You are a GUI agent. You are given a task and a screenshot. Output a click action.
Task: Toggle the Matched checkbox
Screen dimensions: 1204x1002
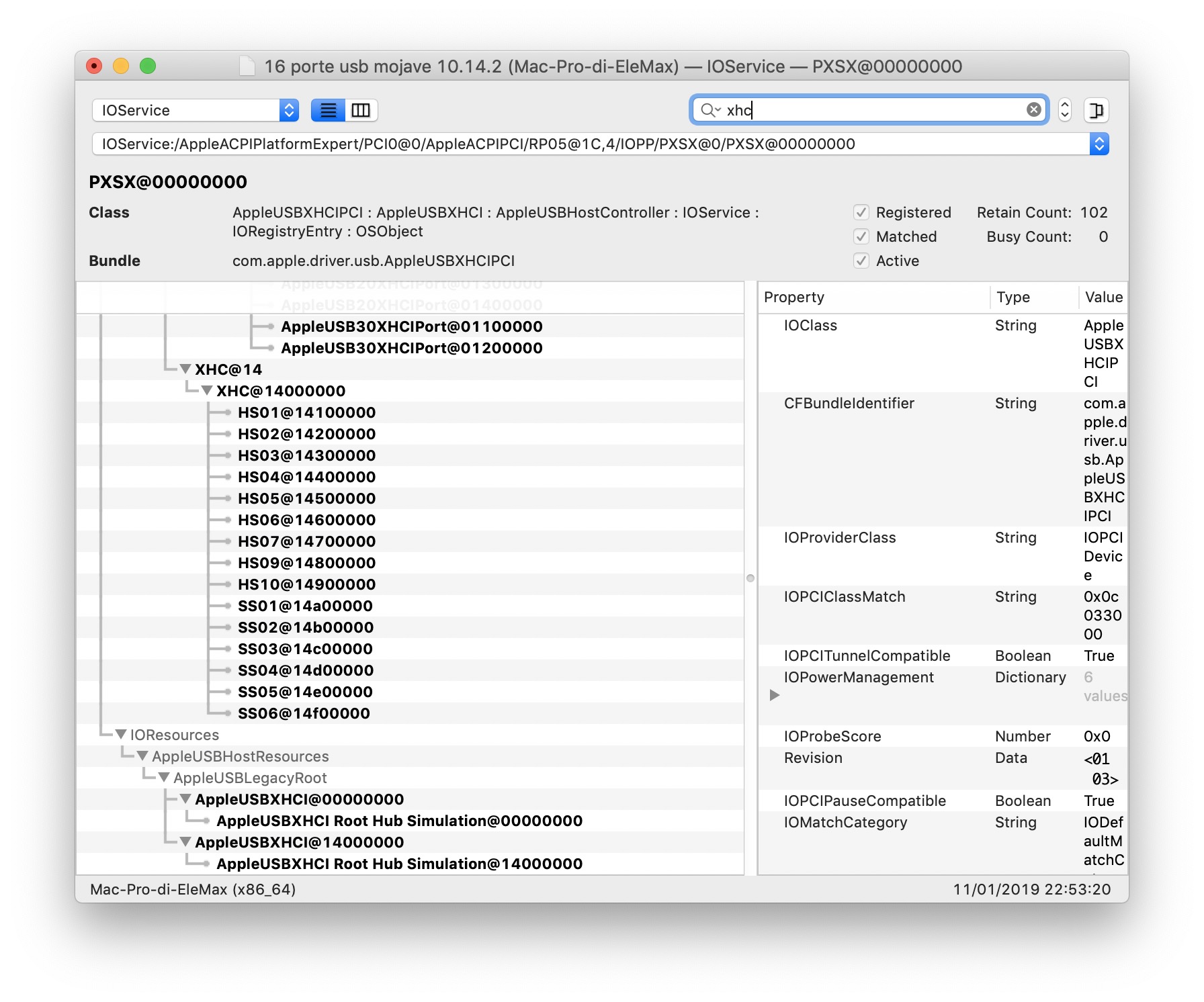pos(861,237)
